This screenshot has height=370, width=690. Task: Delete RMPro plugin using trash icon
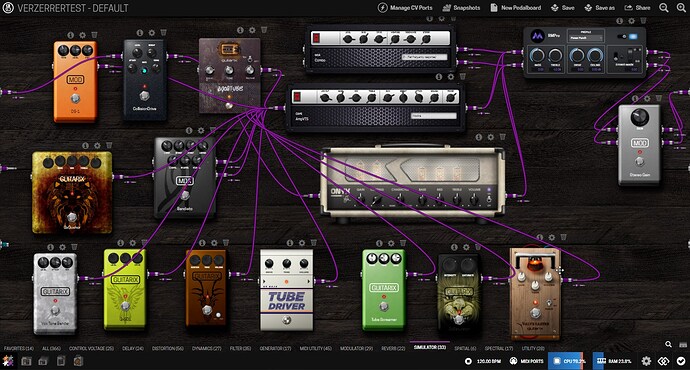[643, 20]
